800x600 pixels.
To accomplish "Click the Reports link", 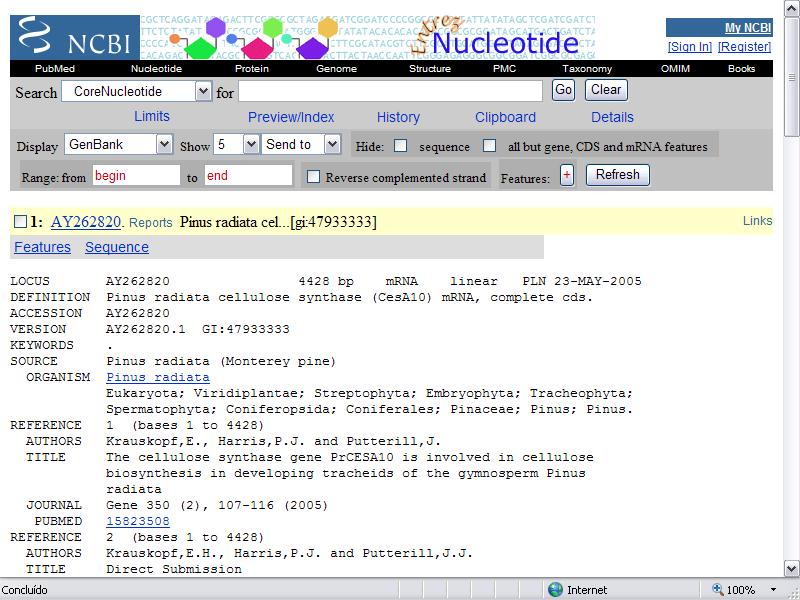I will coord(151,222).
